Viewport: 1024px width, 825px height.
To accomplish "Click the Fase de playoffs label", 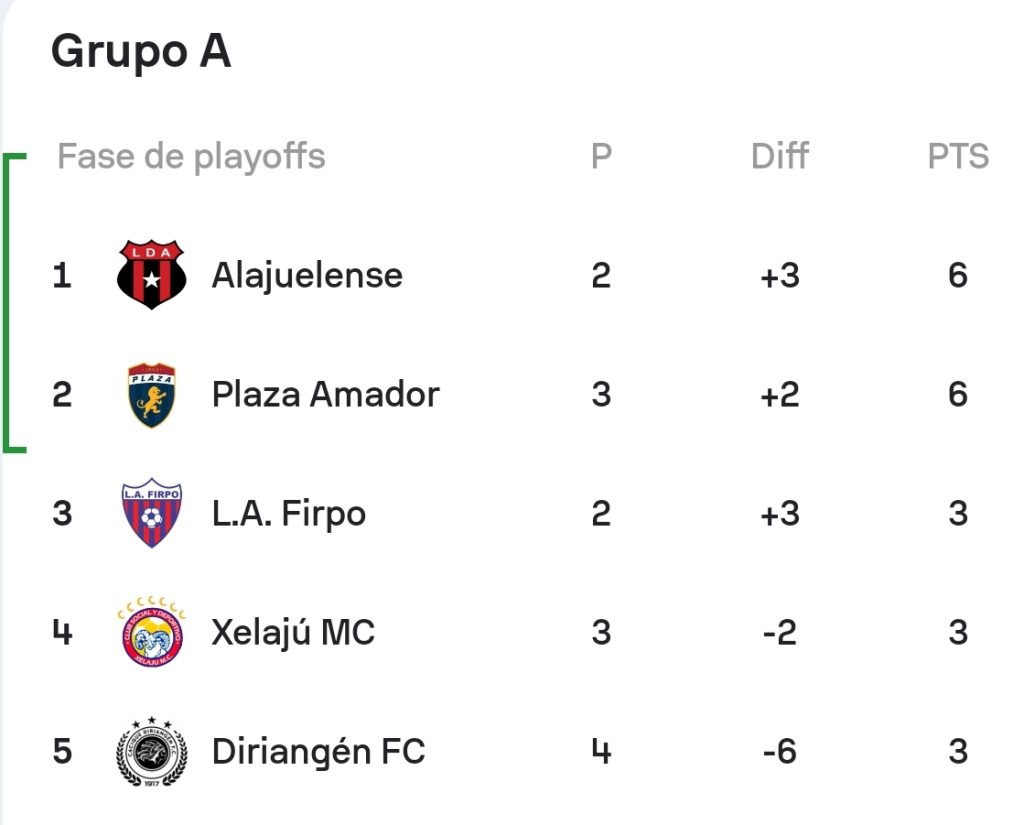I will click(191, 157).
